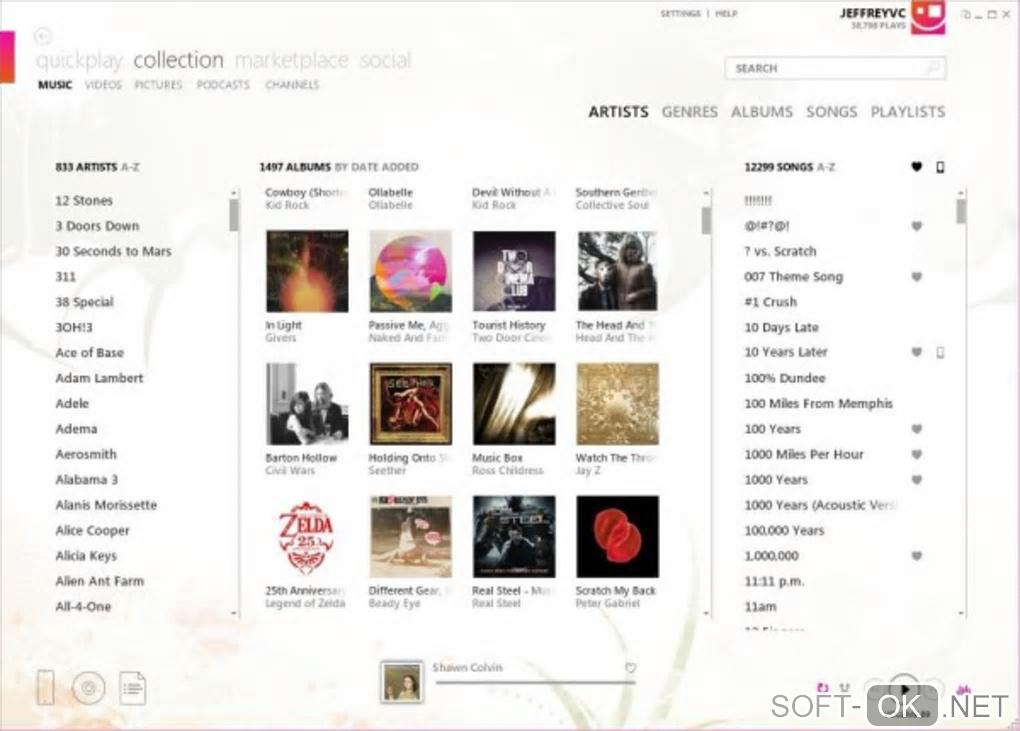Open the device sync phone icon
The height and width of the screenshot is (731, 1020).
click(46, 687)
